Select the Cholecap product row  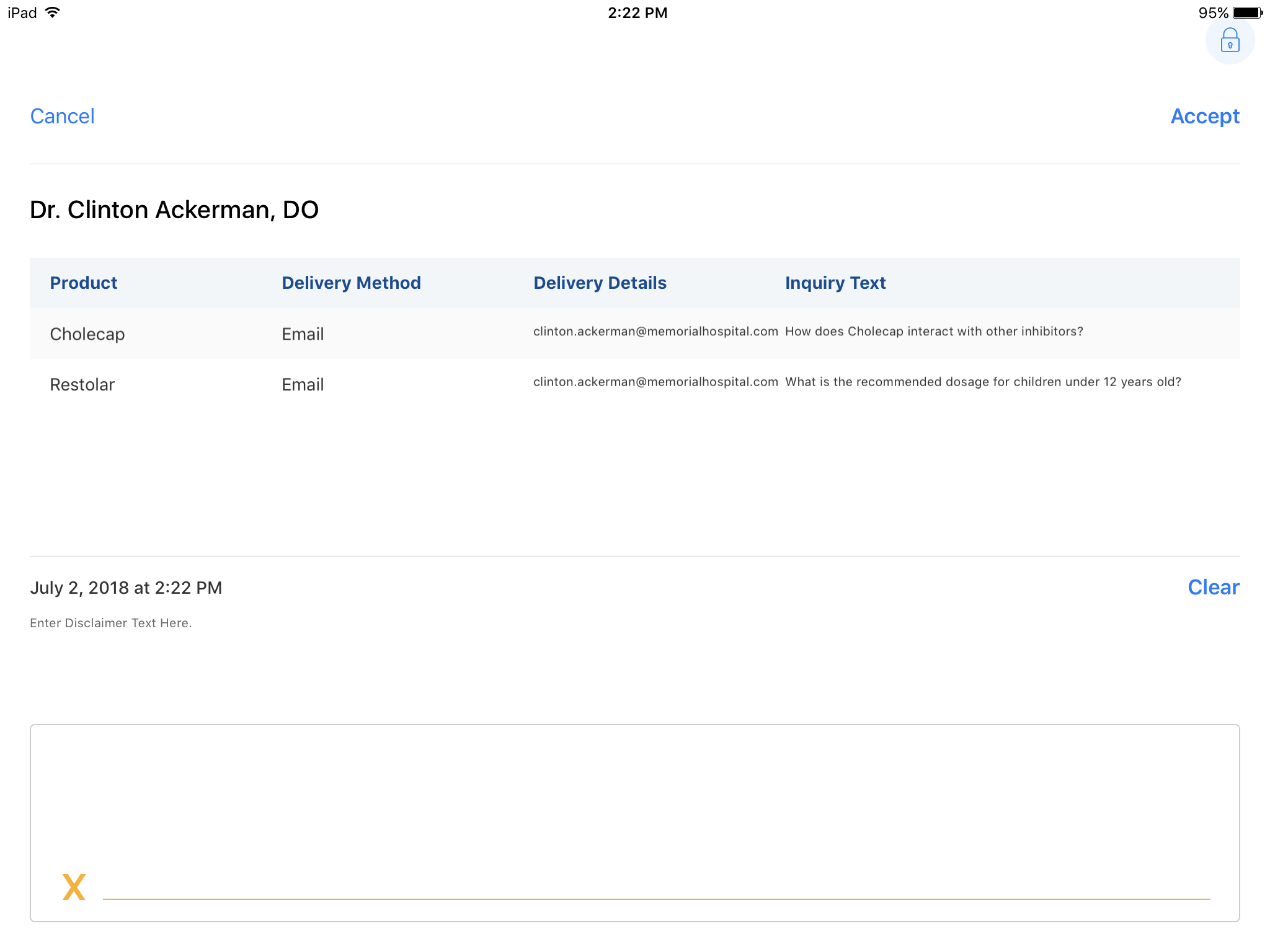(x=87, y=334)
